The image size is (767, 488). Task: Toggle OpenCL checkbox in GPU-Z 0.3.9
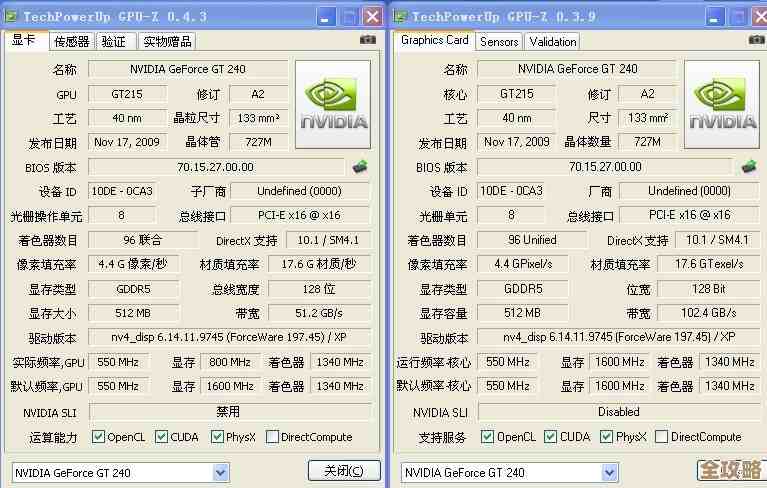point(487,437)
